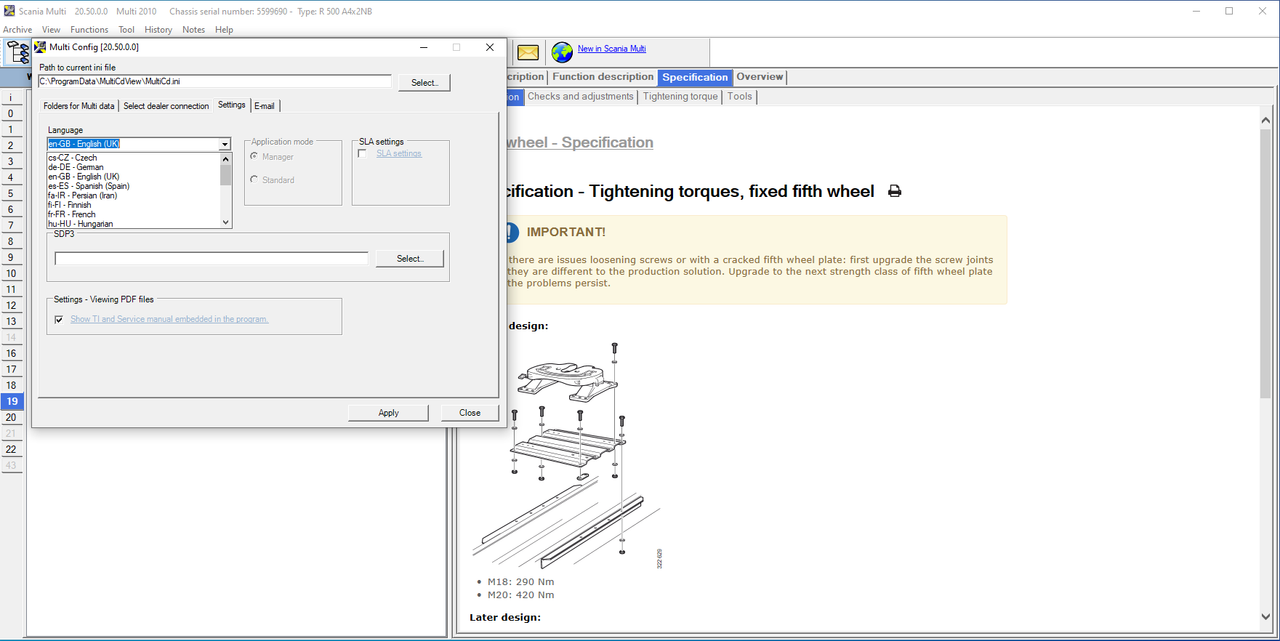Open the Checks and adjustments sub-tab

580,97
